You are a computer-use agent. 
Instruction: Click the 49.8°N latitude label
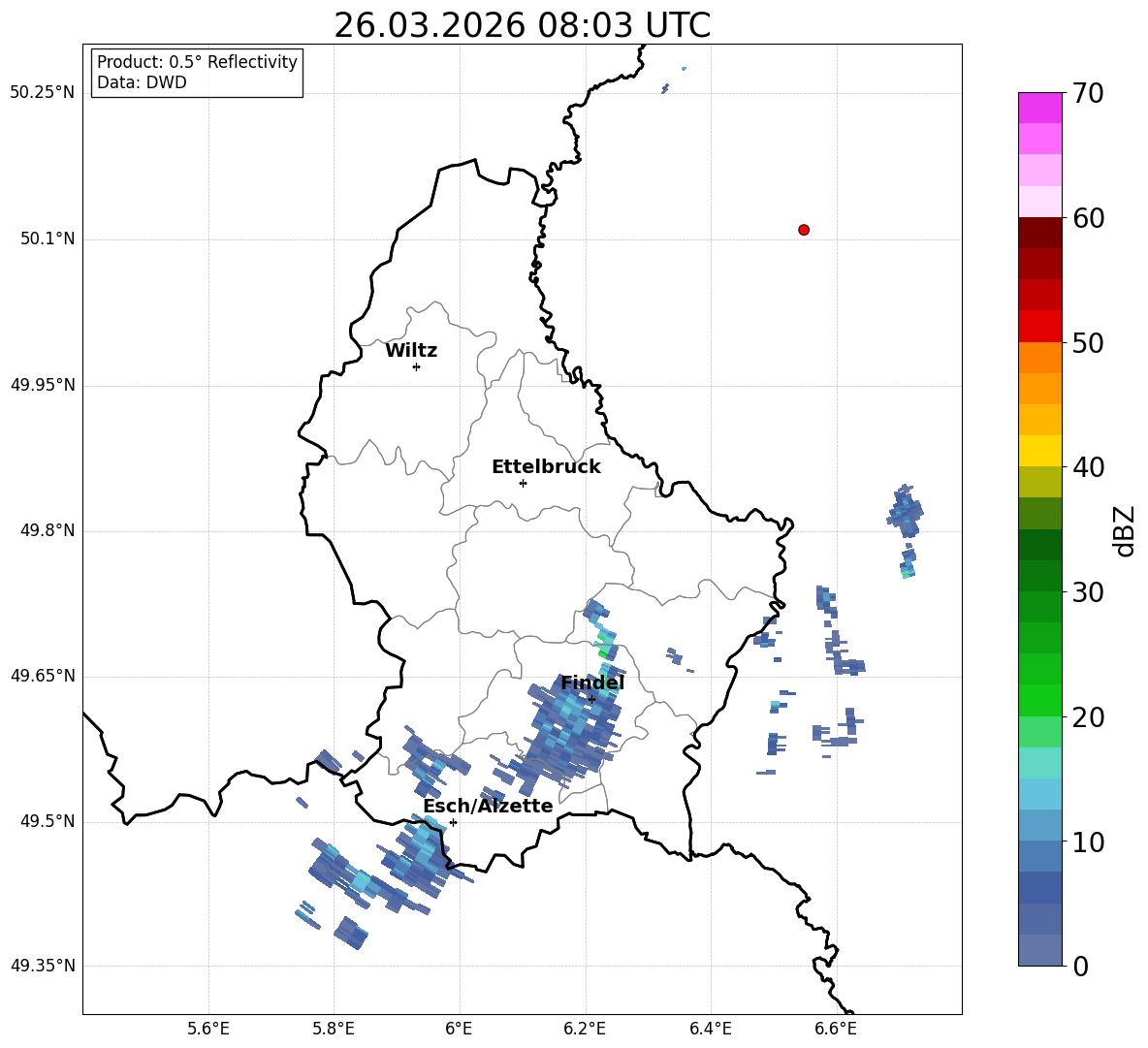[x=48, y=530]
